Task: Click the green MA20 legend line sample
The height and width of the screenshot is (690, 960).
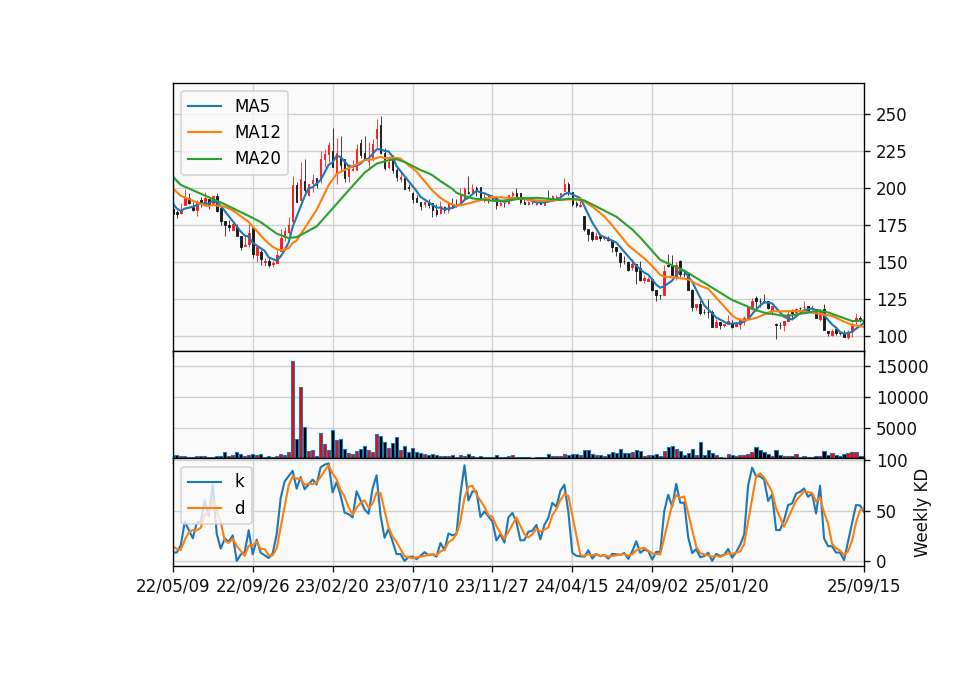Action: (x=204, y=158)
